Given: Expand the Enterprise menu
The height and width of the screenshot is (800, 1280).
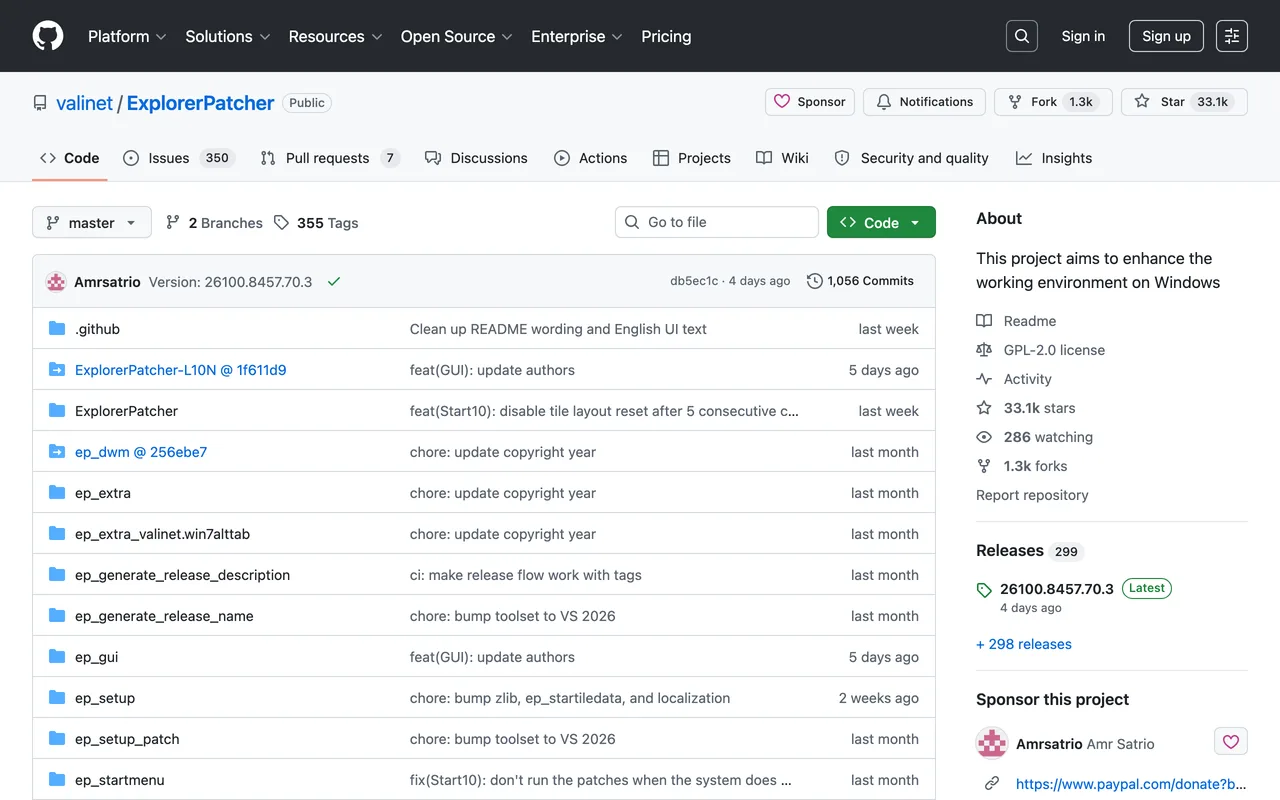Looking at the screenshot, I should click(577, 36).
